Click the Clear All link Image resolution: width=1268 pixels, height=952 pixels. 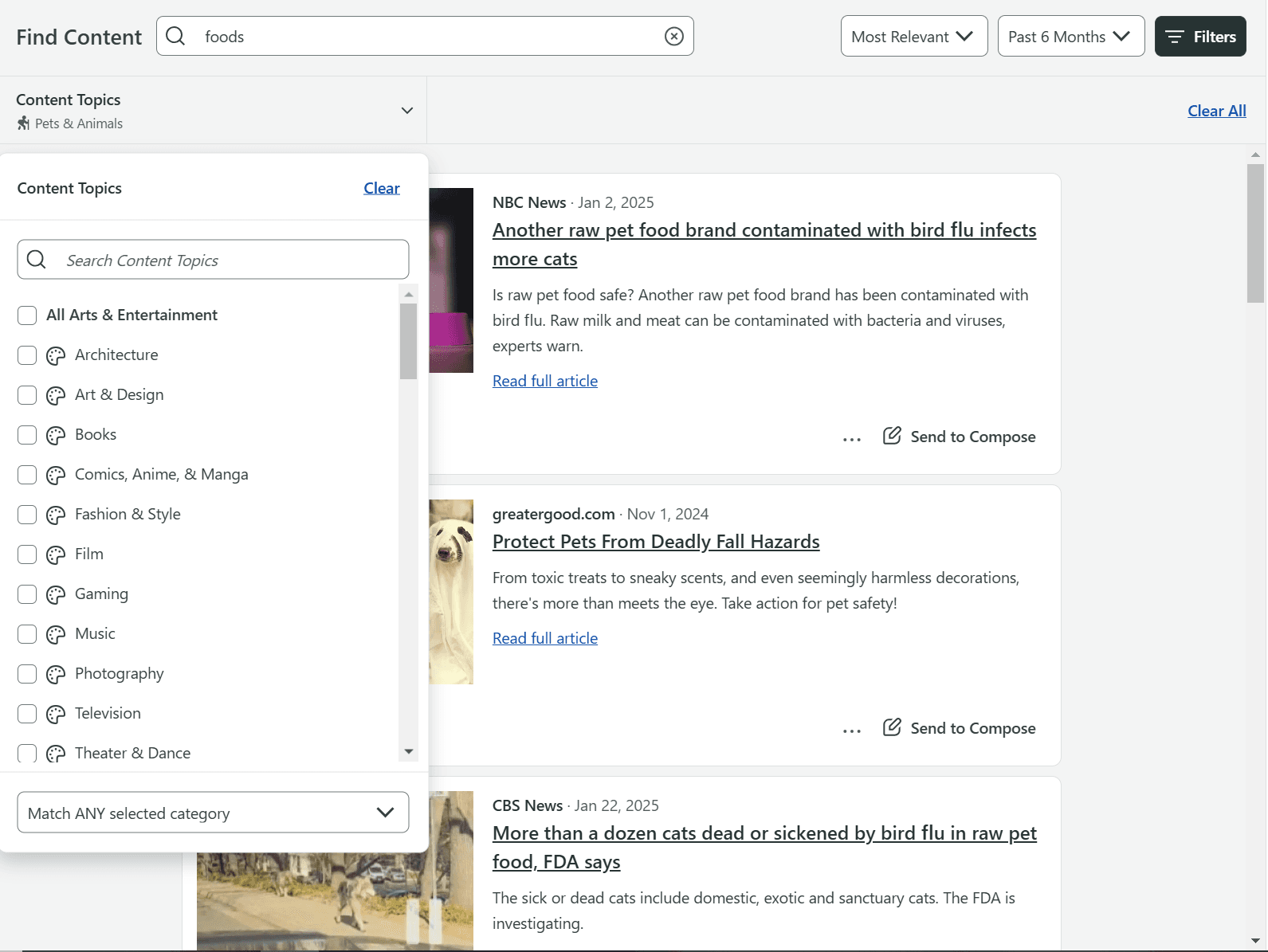pos(1216,112)
